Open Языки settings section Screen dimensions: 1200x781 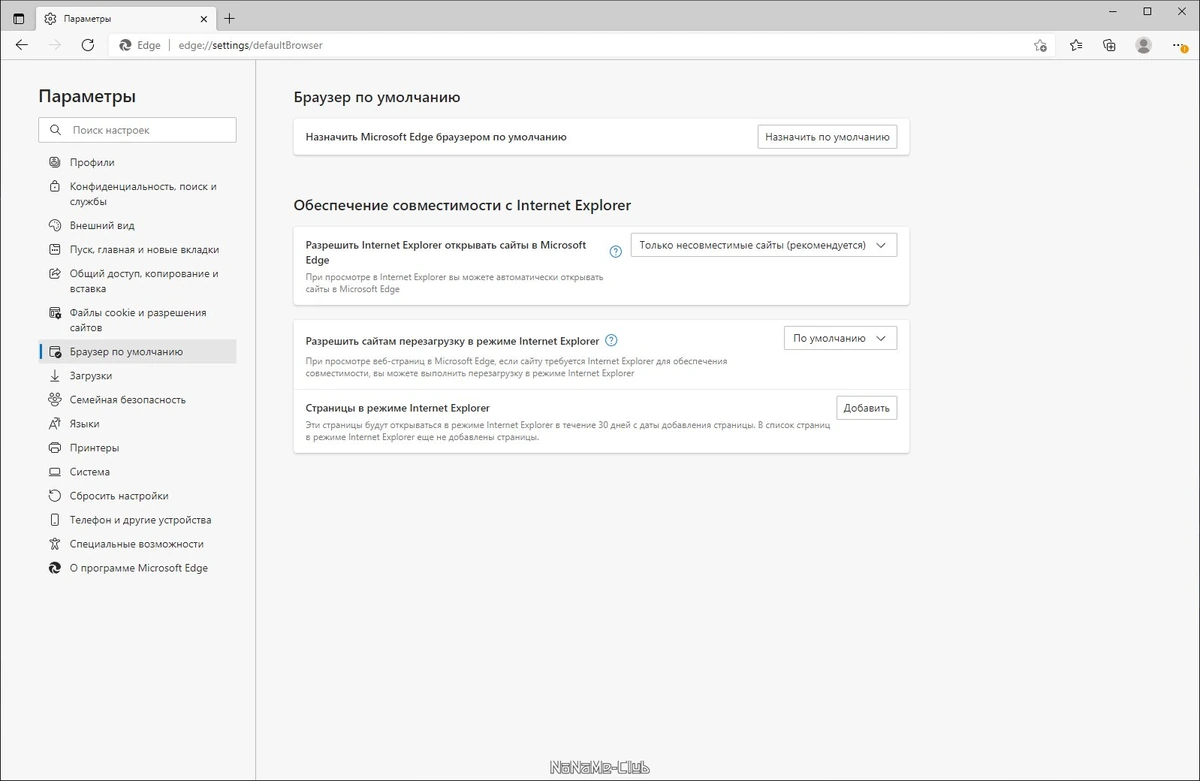coord(137,424)
